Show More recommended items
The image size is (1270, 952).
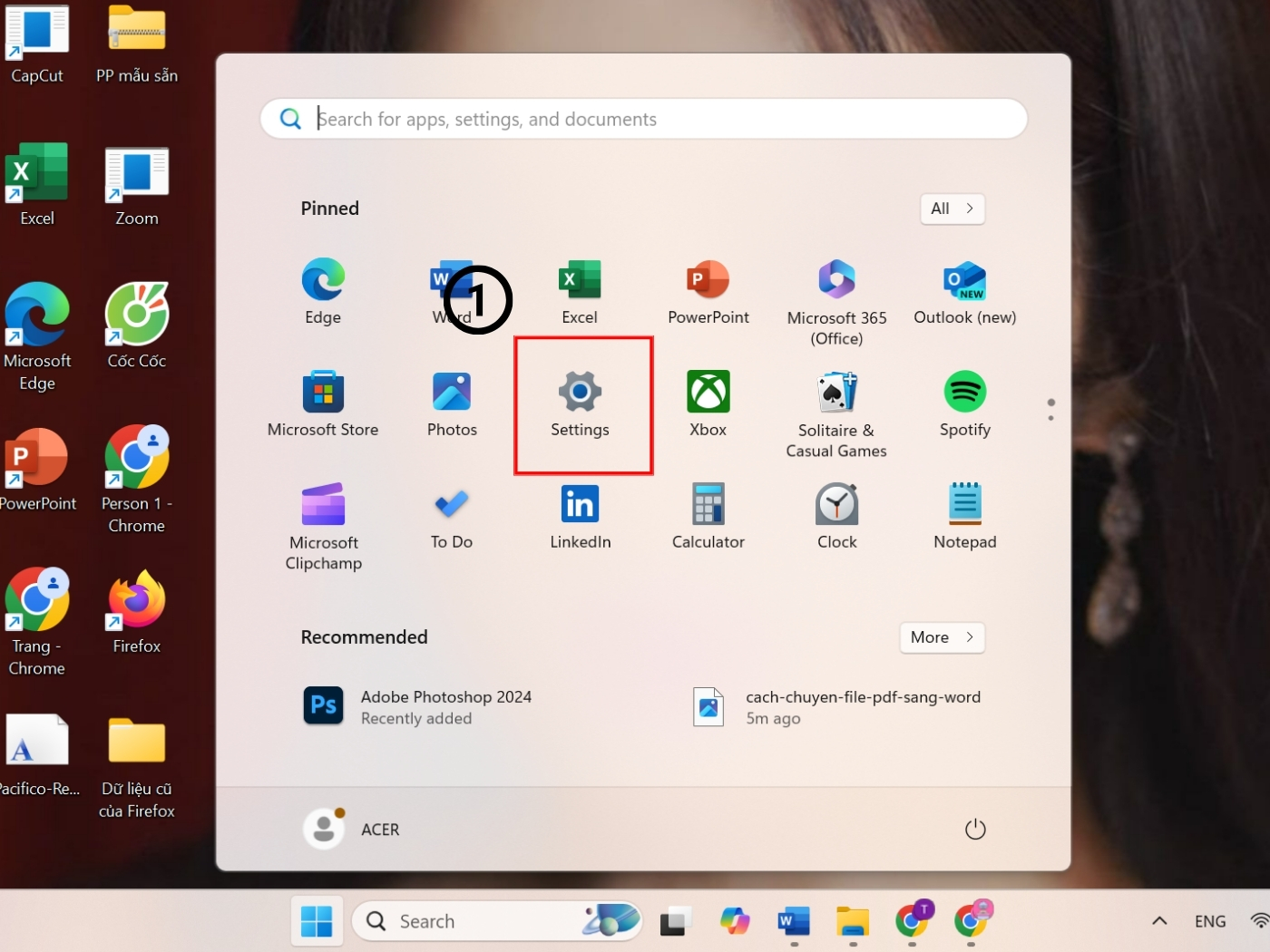click(942, 637)
